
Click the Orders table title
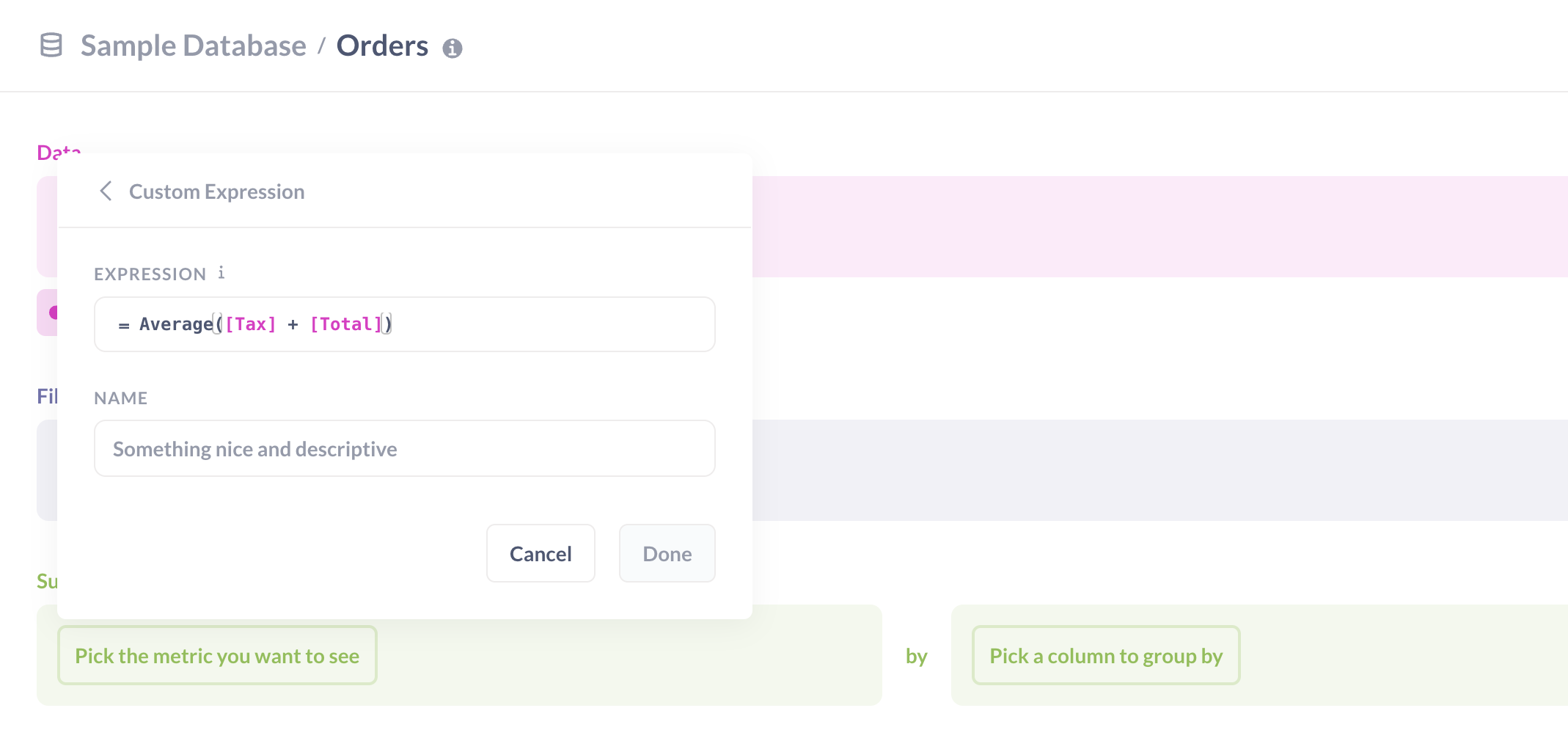pyautogui.click(x=382, y=45)
